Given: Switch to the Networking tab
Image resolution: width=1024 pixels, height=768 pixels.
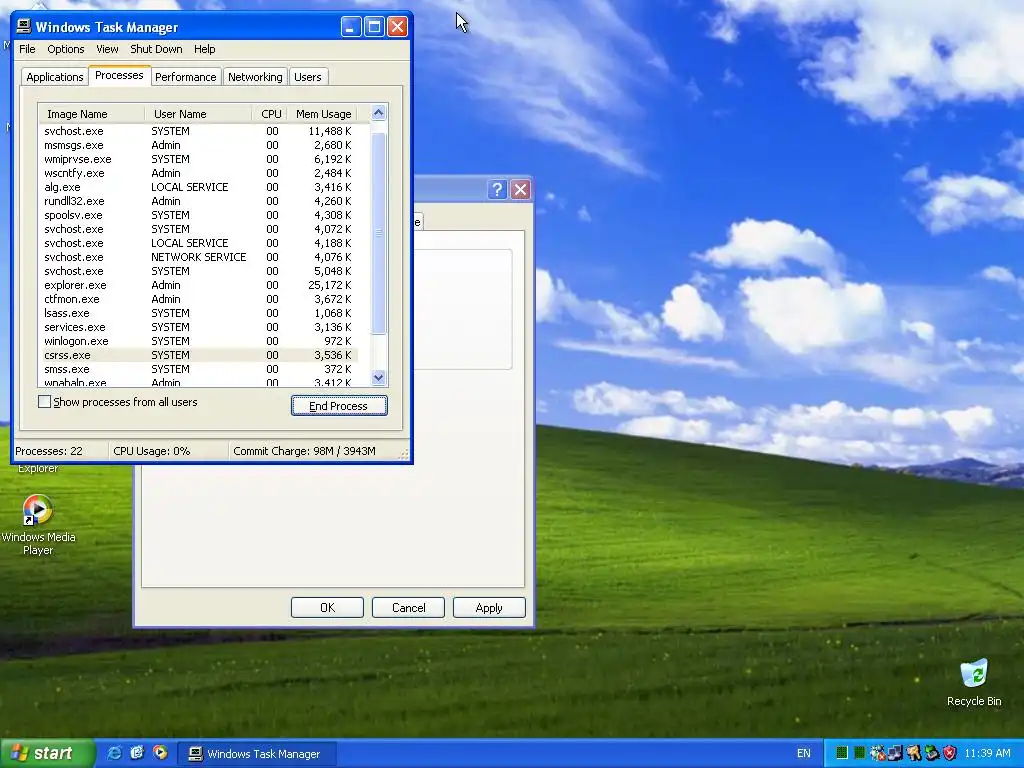Looking at the screenshot, I should click(x=255, y=77).
